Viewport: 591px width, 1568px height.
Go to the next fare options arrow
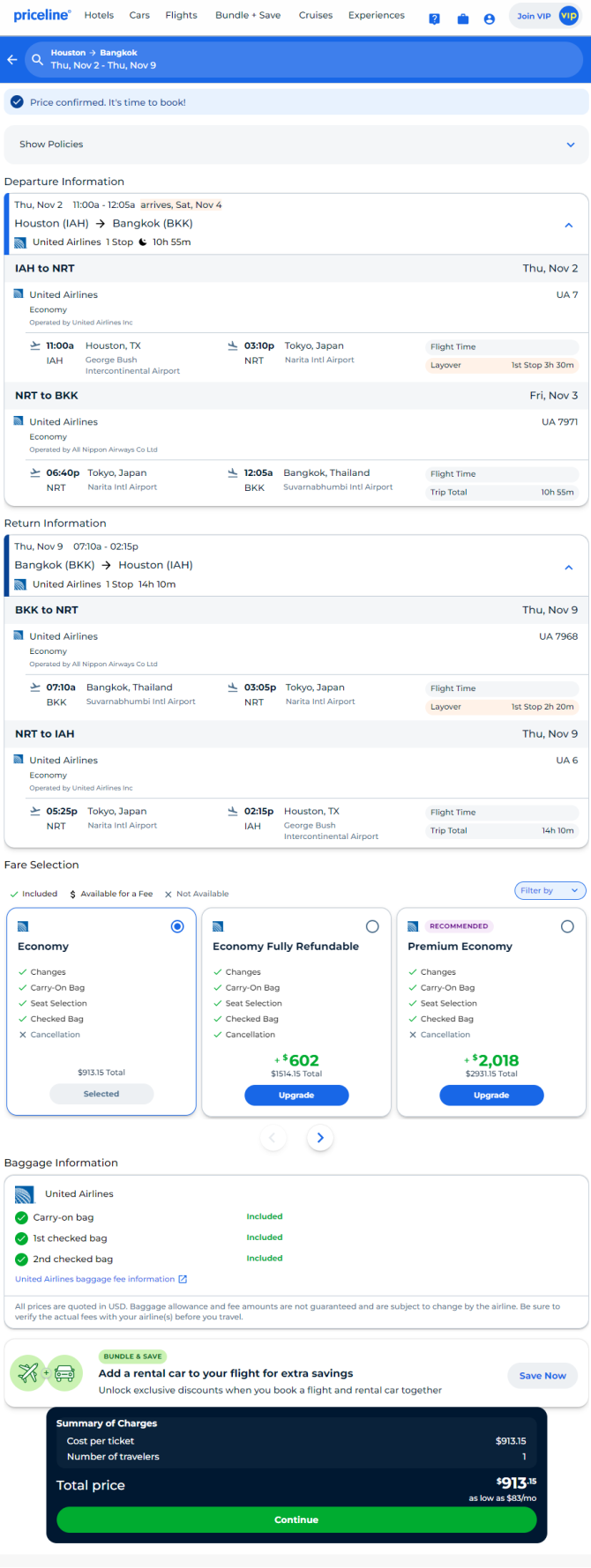(x=320, y=1138)
